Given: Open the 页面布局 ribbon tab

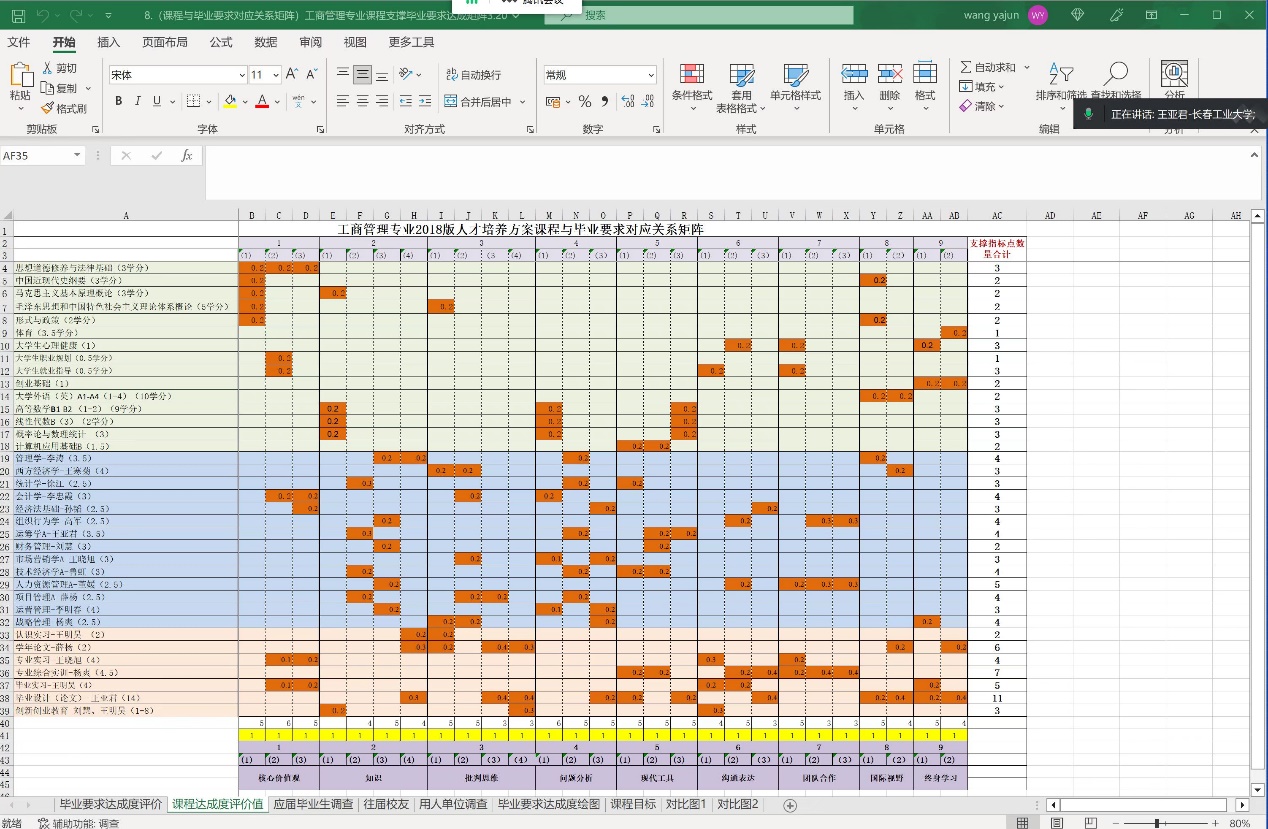Looking at the screenshot, I should point(164,42).
